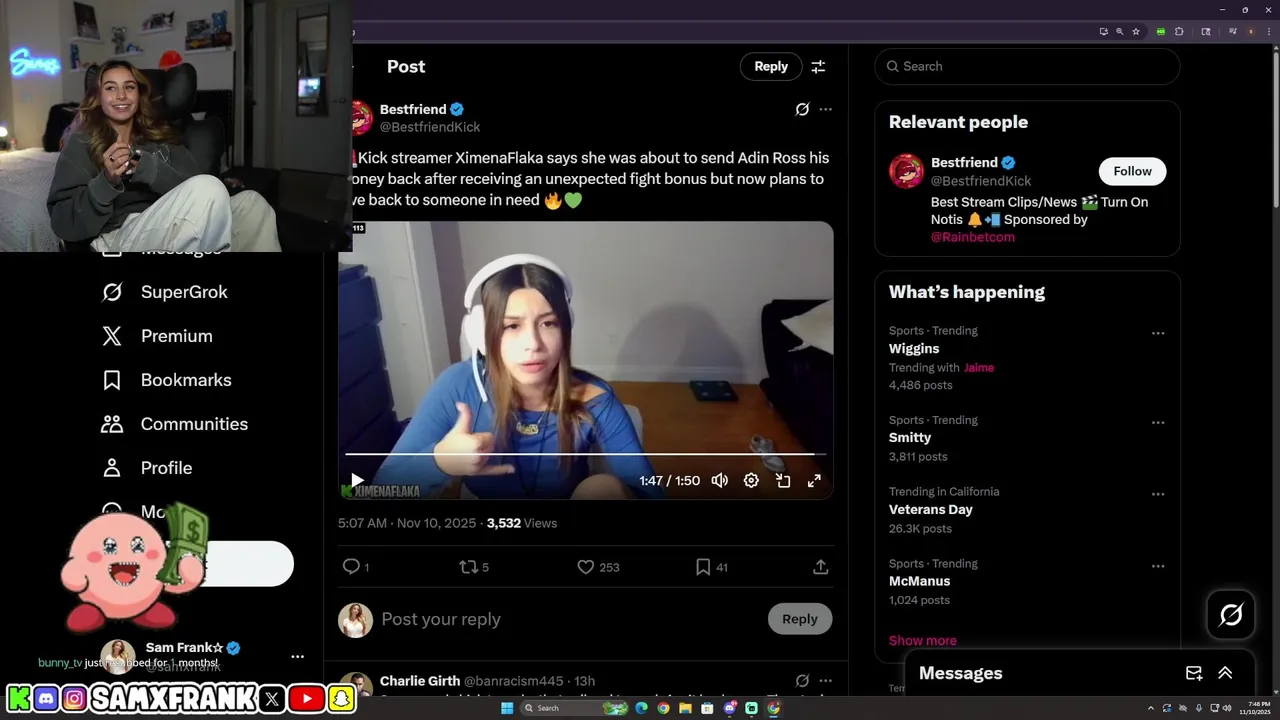Open more options for Veterans Day trend

[1158, 494]
